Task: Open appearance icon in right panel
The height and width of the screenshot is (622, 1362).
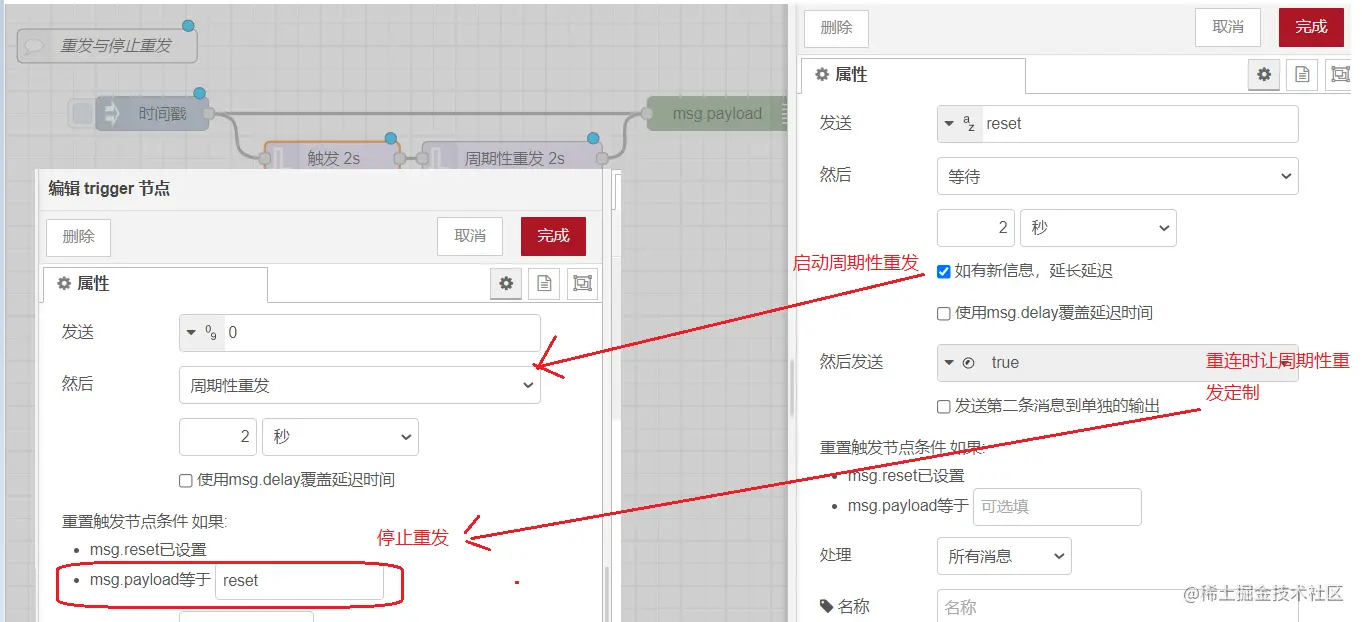Action: tap(1339, 75)
